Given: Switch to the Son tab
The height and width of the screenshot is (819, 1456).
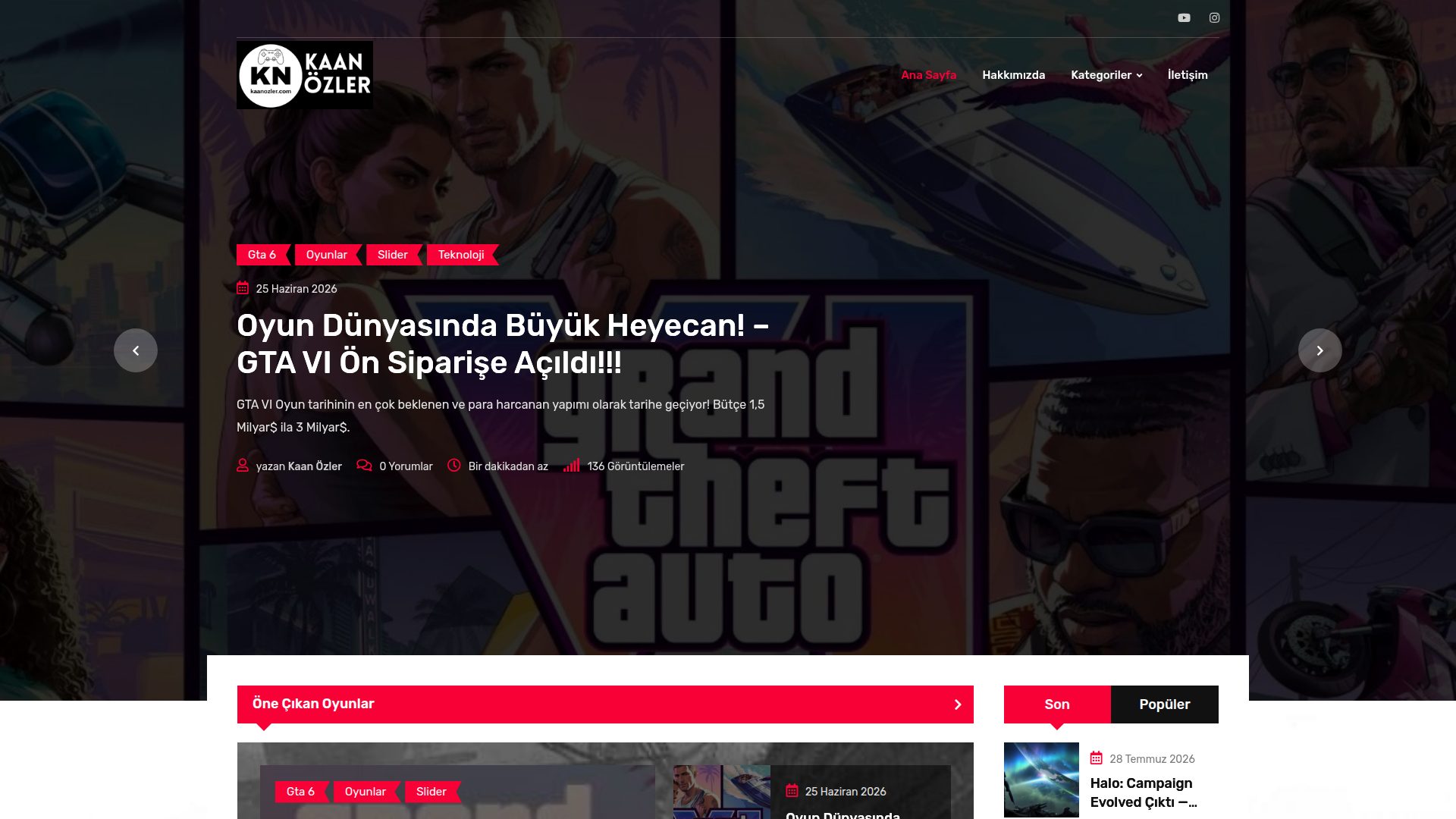Looking at the screenshot, I should coord(1057,704).
